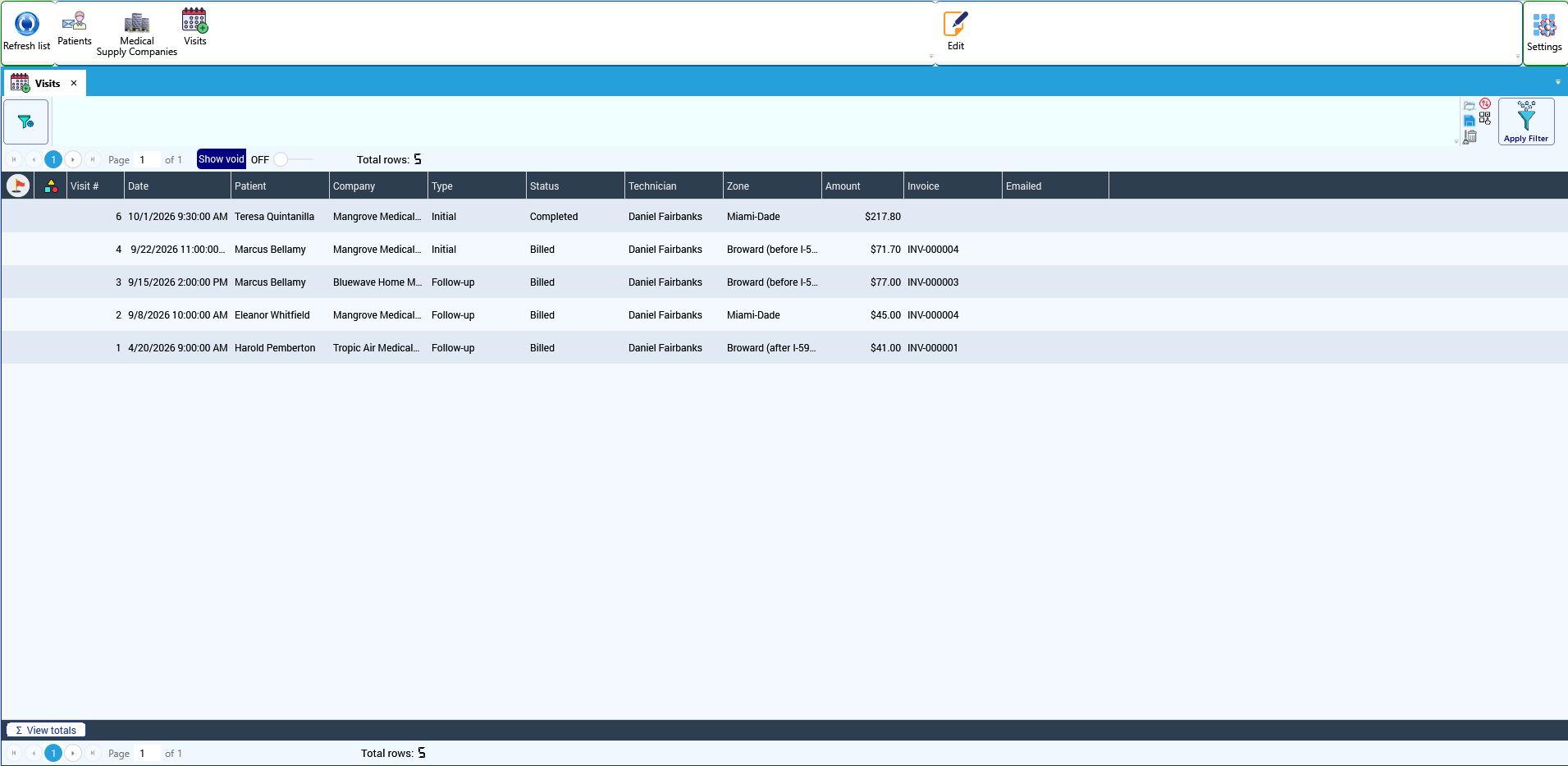Click the Show void label button
The image size is (1568, 766).
point(221,159)
